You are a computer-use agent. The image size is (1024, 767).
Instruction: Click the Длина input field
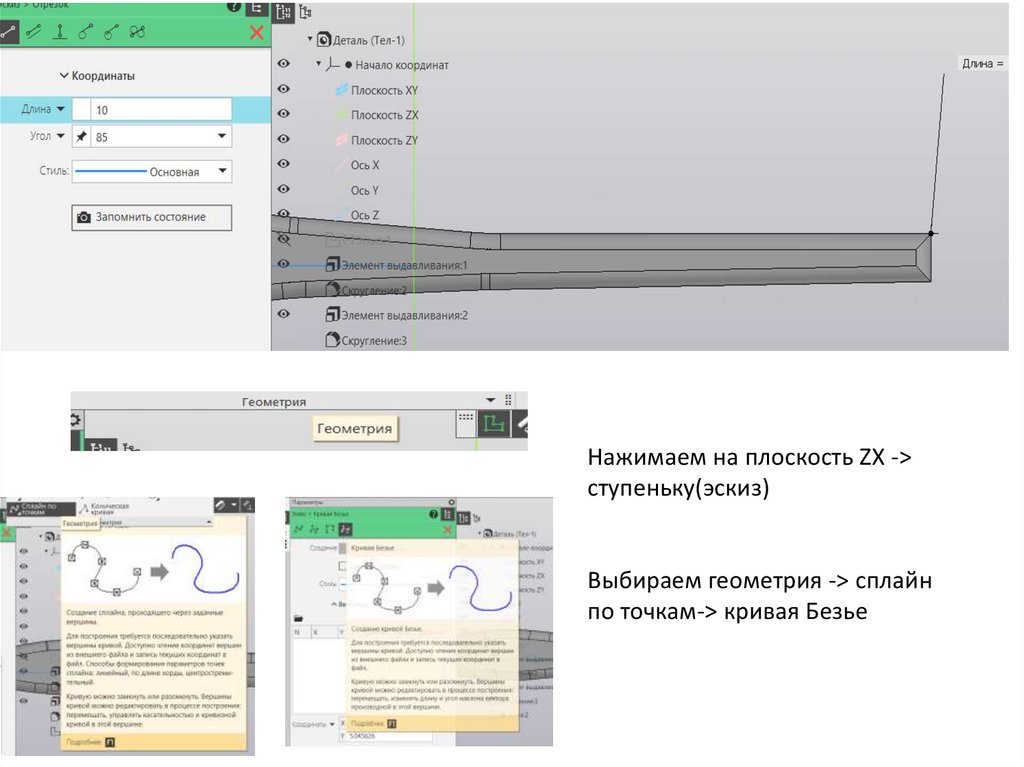click(160, 110)
